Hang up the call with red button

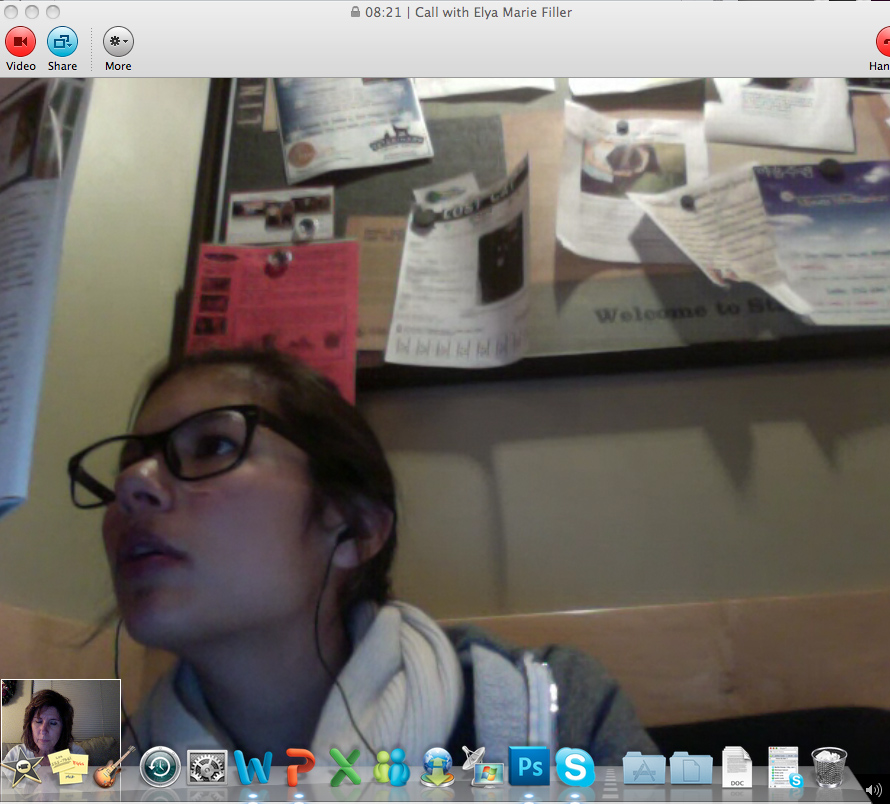coord(883,42)
